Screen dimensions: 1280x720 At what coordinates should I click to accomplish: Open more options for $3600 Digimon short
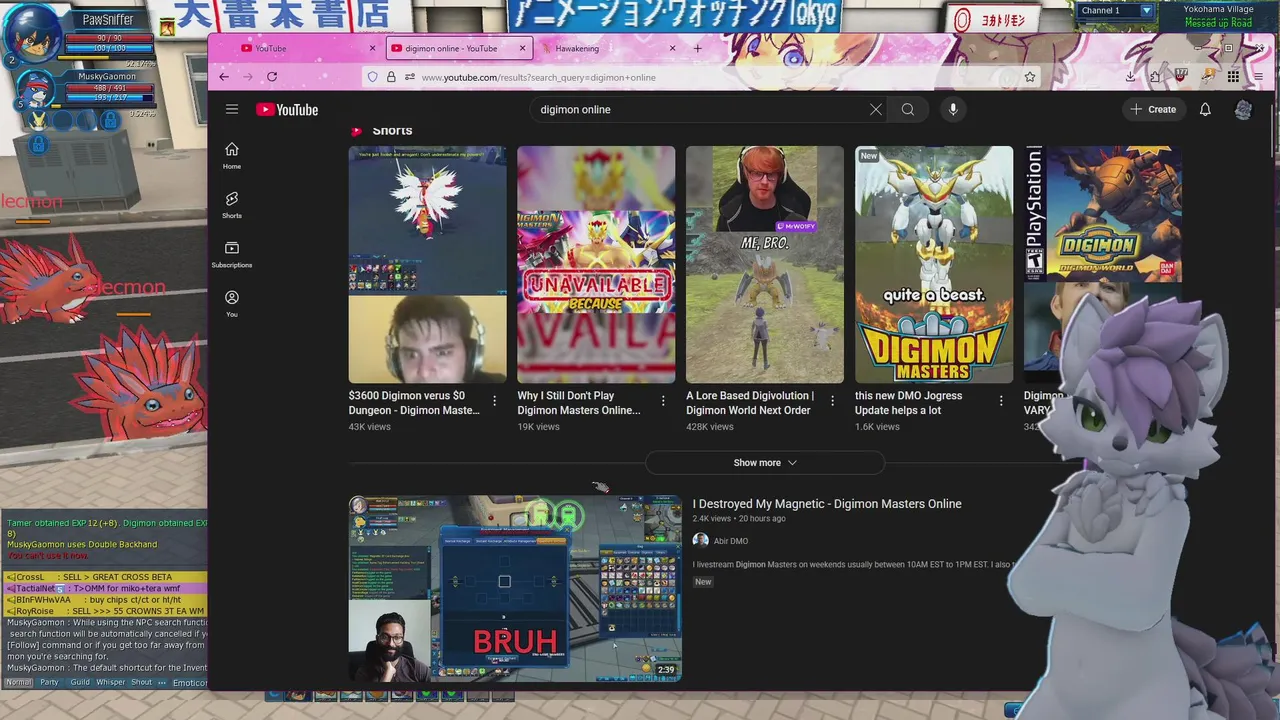coord(494,401)
